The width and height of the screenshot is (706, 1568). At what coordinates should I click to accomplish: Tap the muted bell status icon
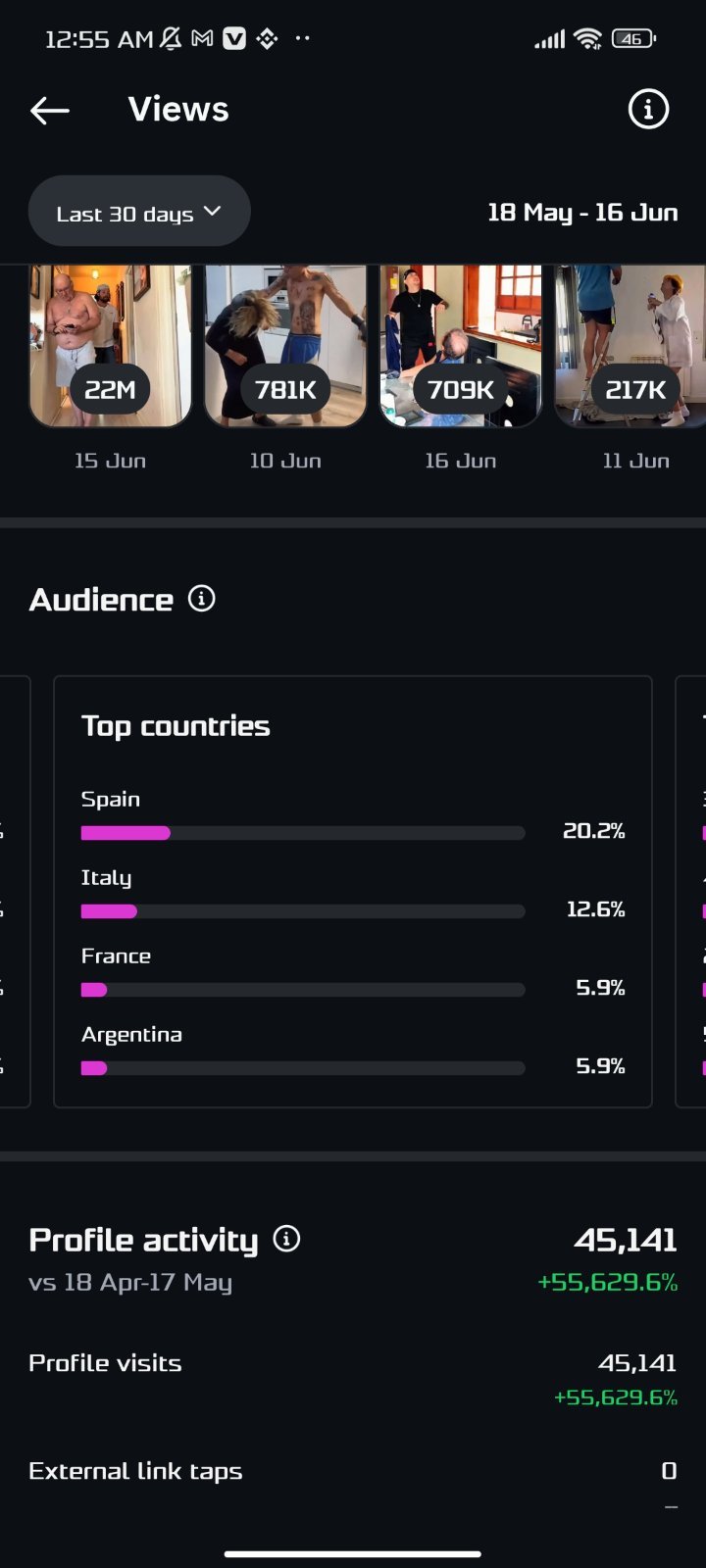coord(171,38)
